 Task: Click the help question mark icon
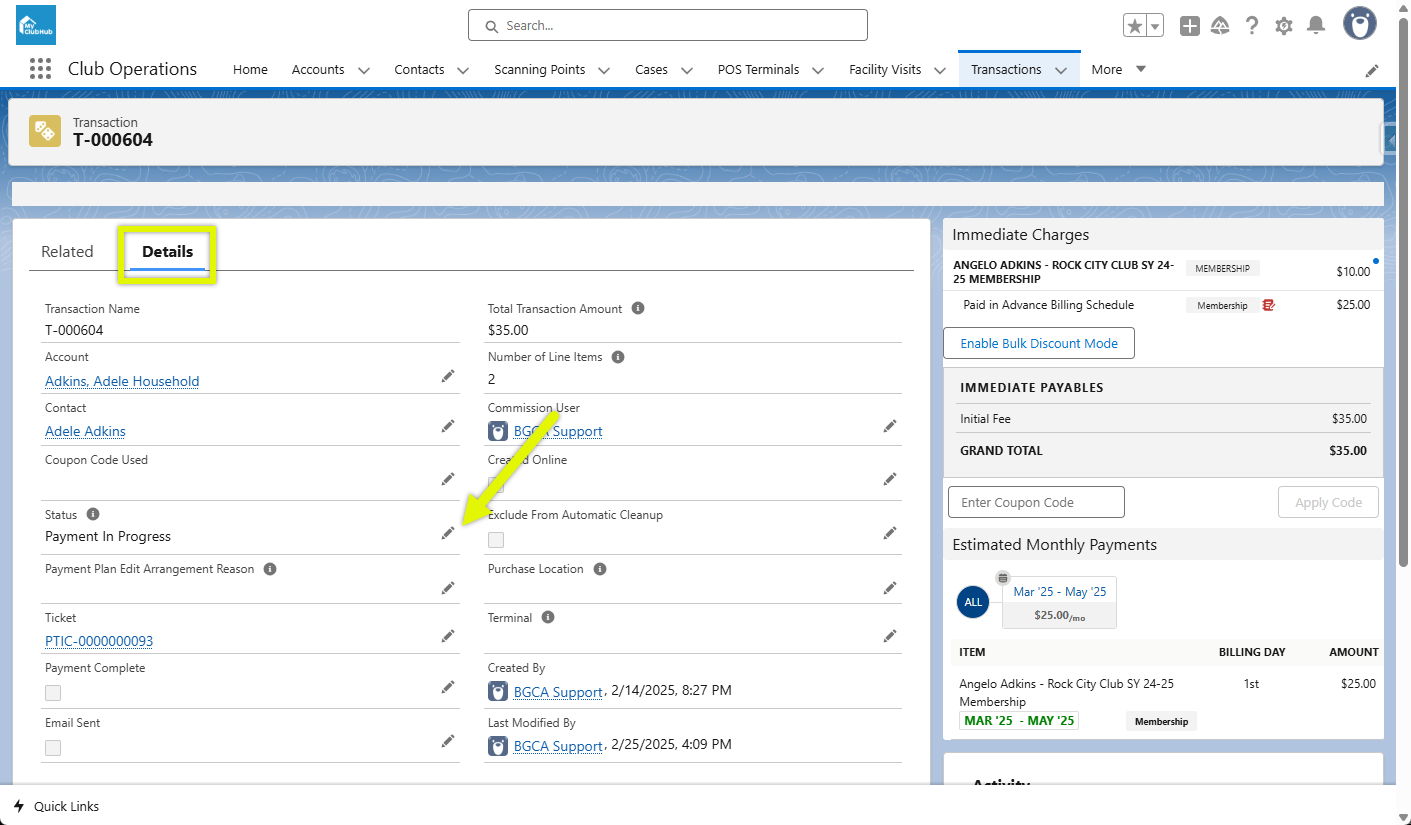tap(1252, 26)
